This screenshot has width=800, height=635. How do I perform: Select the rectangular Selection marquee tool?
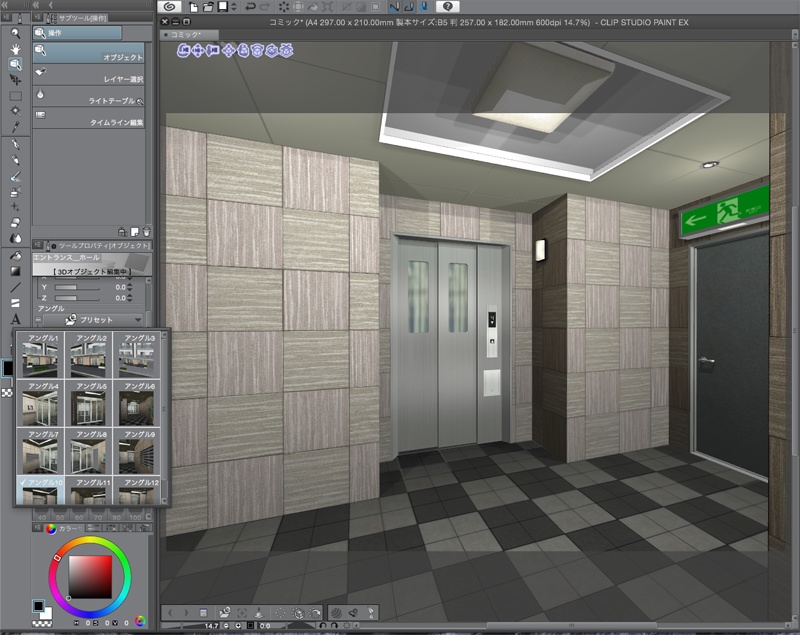[x=16, y=96]
